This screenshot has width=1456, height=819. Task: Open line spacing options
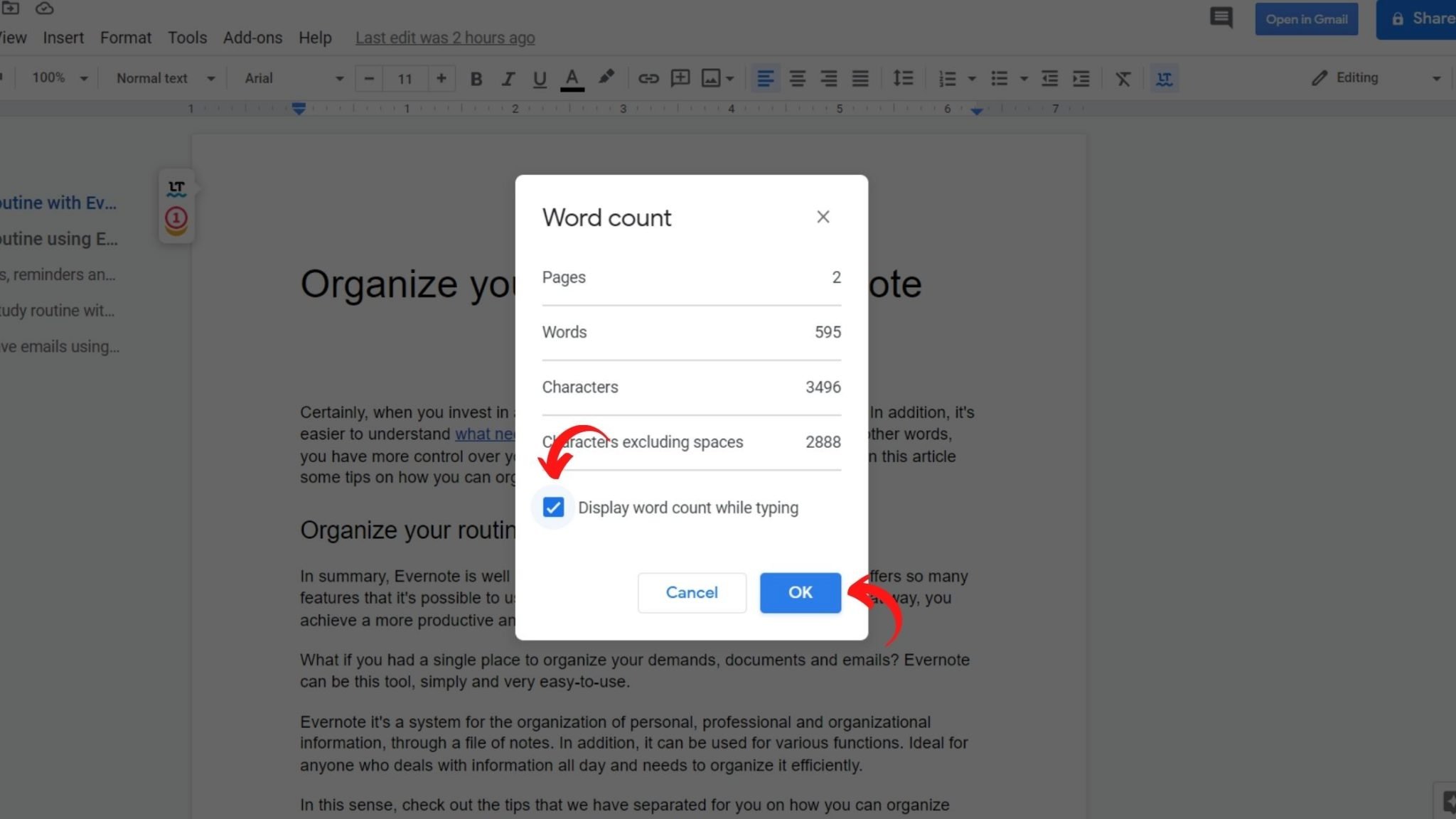click(903, 78)
